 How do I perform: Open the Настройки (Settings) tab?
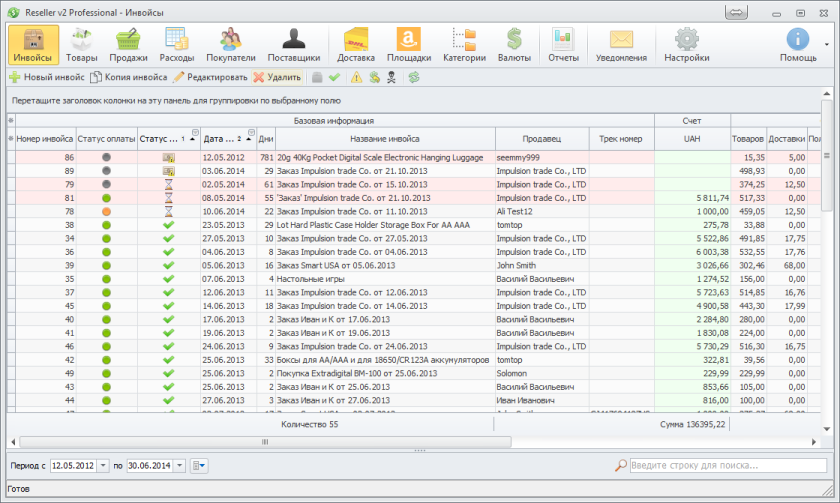point(686,45)
